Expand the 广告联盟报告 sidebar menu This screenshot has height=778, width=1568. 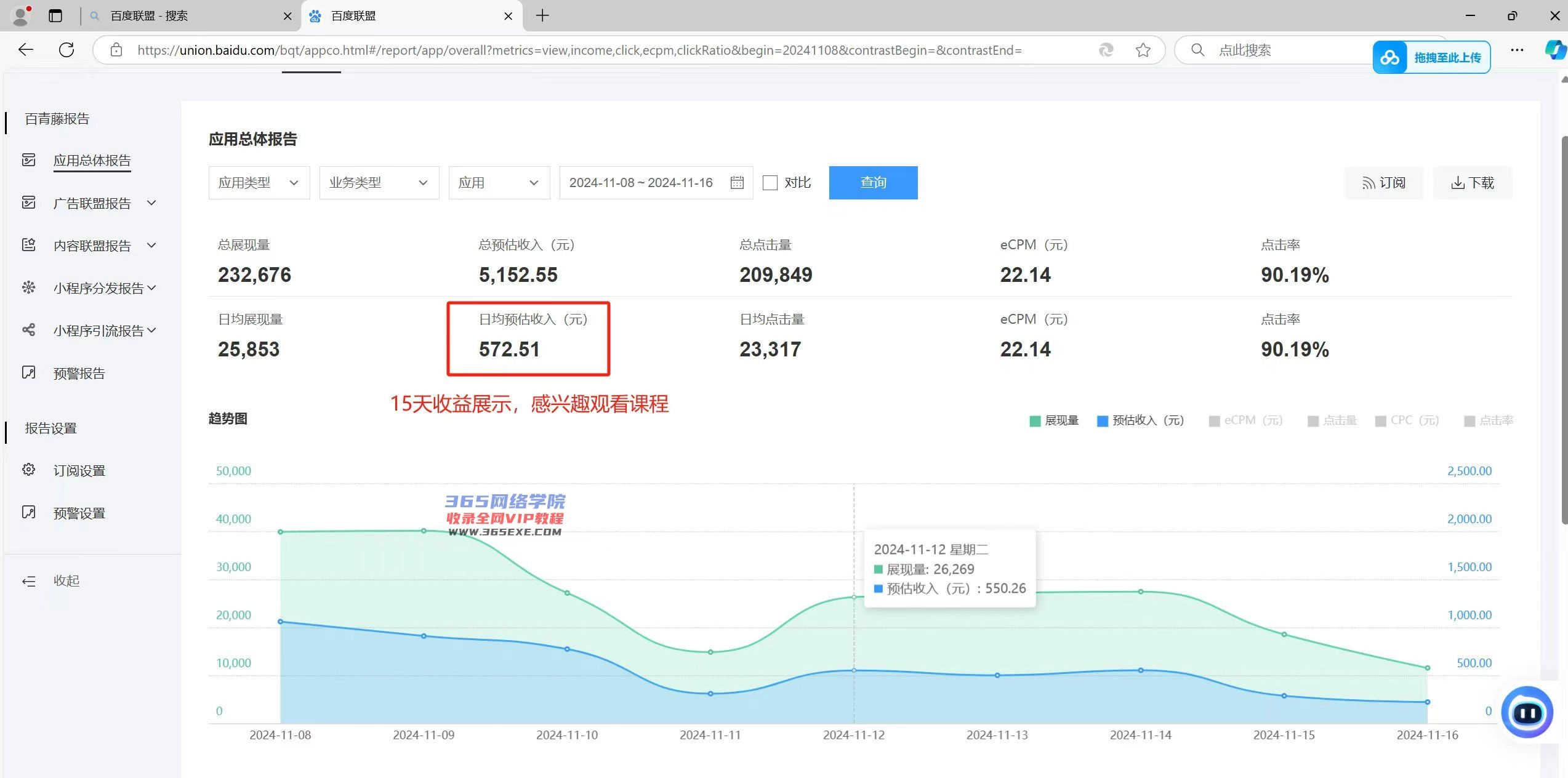[92, 203]
